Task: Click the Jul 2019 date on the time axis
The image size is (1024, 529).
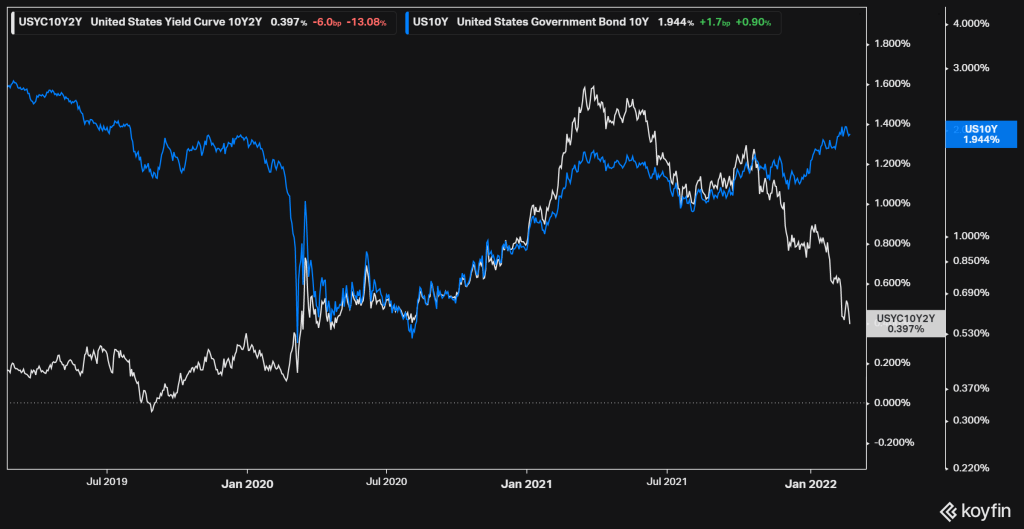Action: [x=107, y=482]
